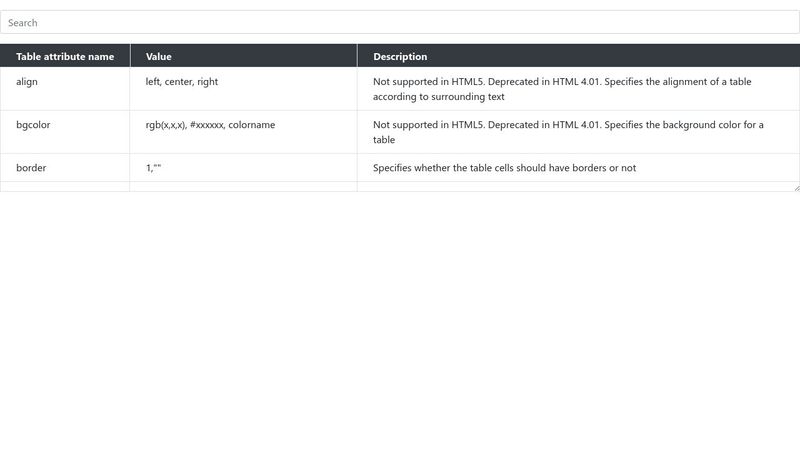Click the word 'table' ending bgcolor description
The image size is (800, 450).
pos(384,140)
